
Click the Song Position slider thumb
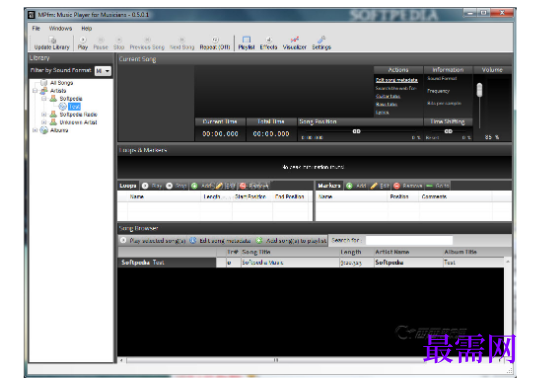pos(357,131)
